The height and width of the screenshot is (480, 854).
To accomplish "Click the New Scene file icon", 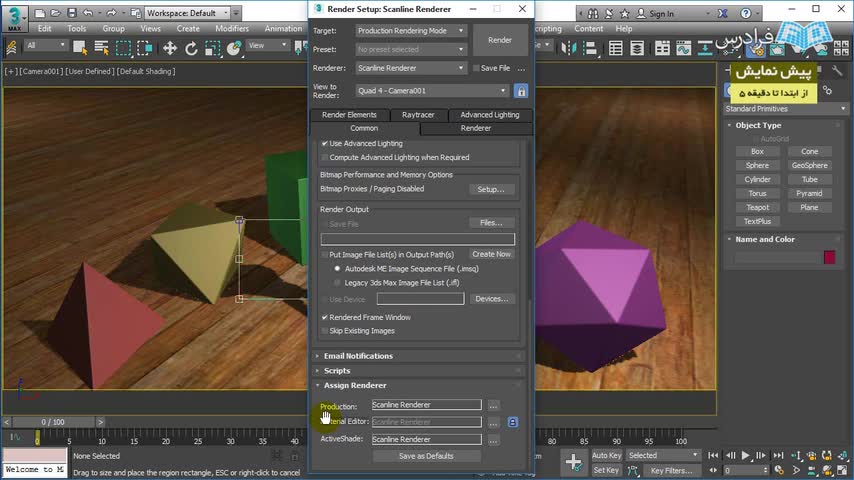I will 40,13.
